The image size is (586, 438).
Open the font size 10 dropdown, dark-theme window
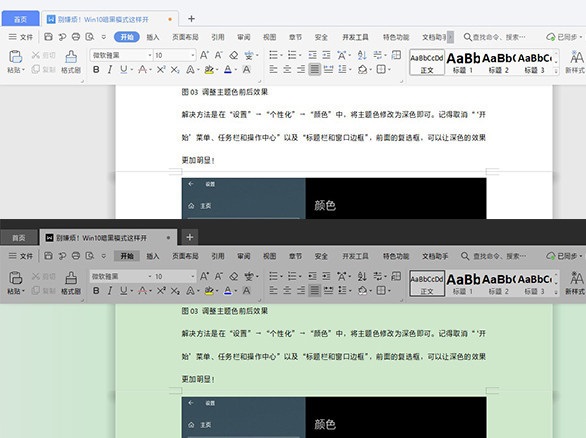[193, 276]
